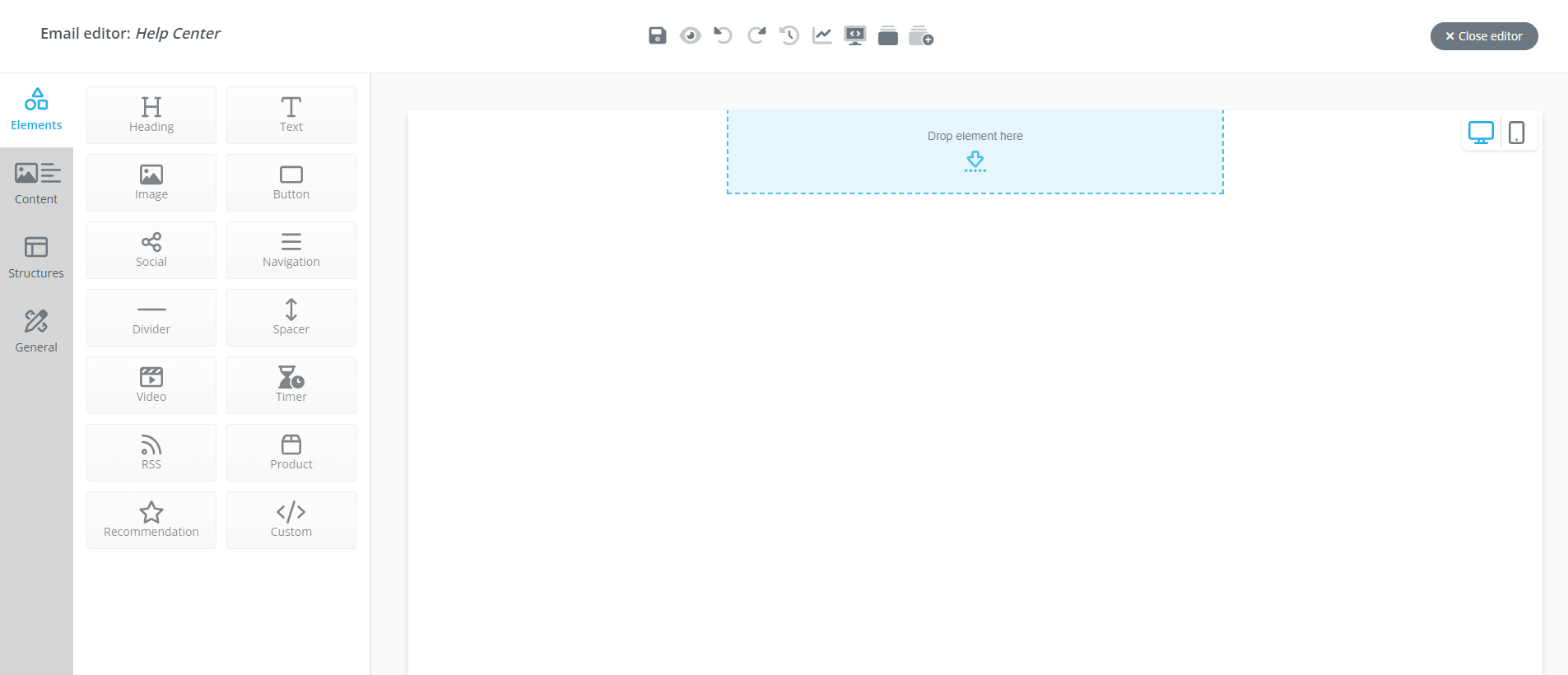Image resolution: width=1568 pixels, height=675 pixels.
Task: Switch to the Elements tab
Action: 36,109
